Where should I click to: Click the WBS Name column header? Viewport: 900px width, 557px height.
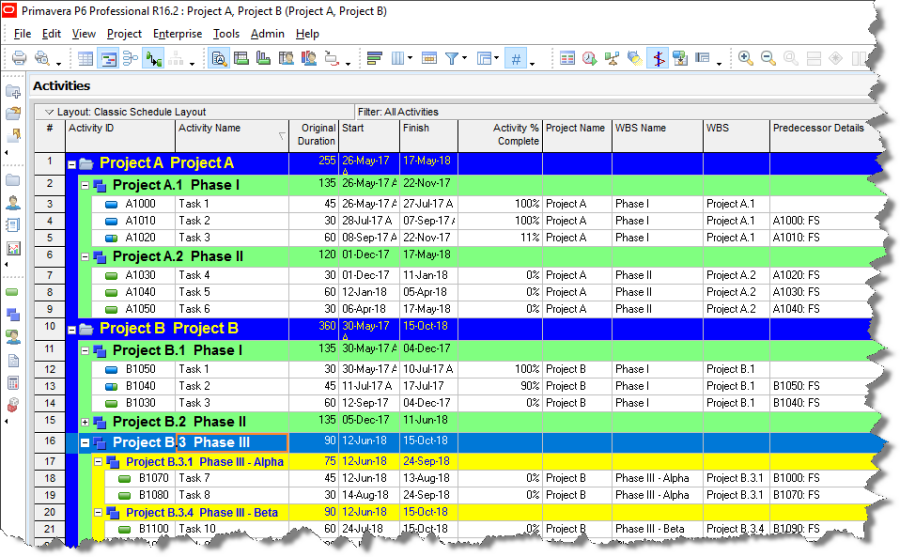coord(658,136)
